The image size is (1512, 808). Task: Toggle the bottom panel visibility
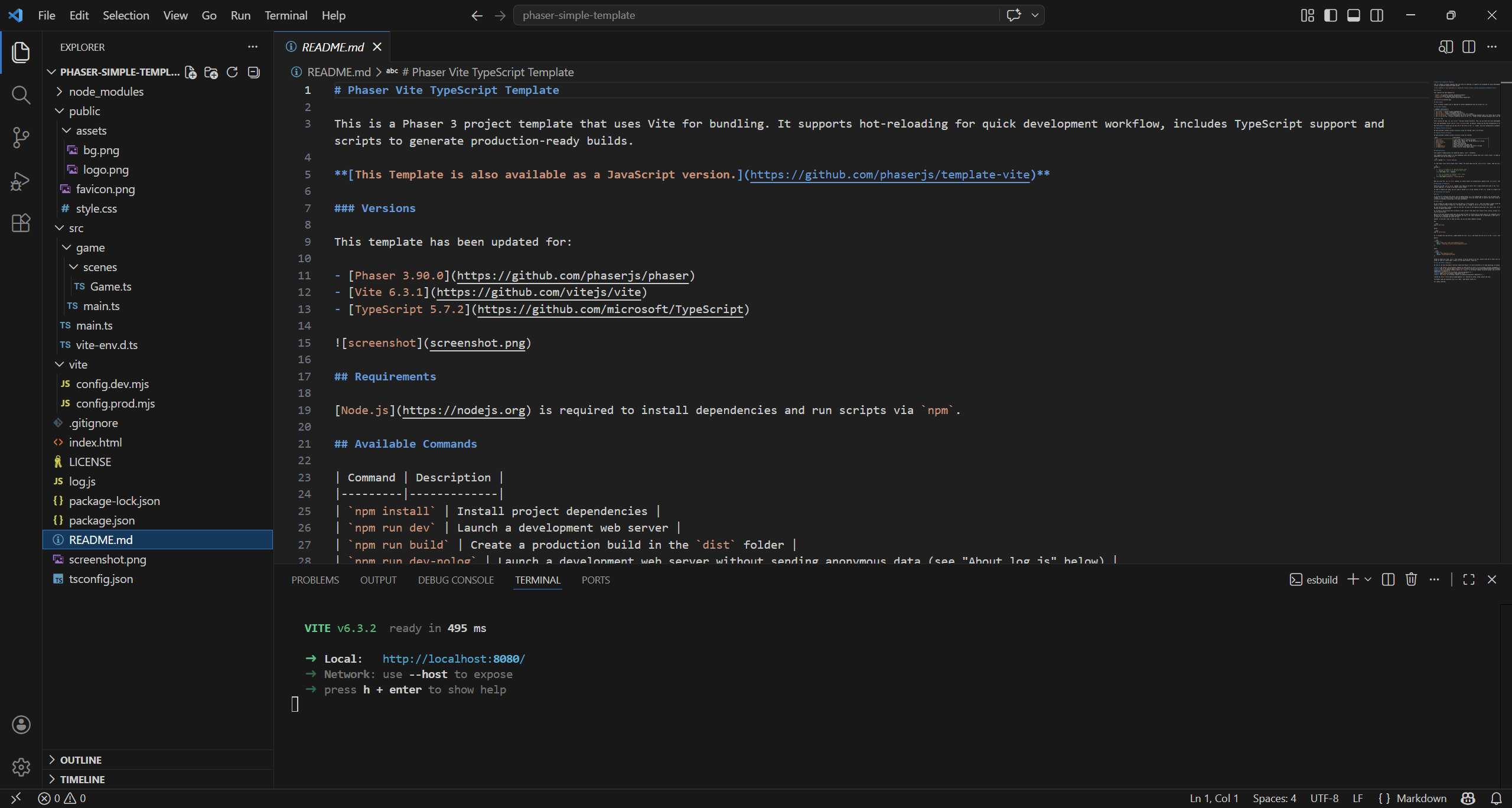point(1354,15)
